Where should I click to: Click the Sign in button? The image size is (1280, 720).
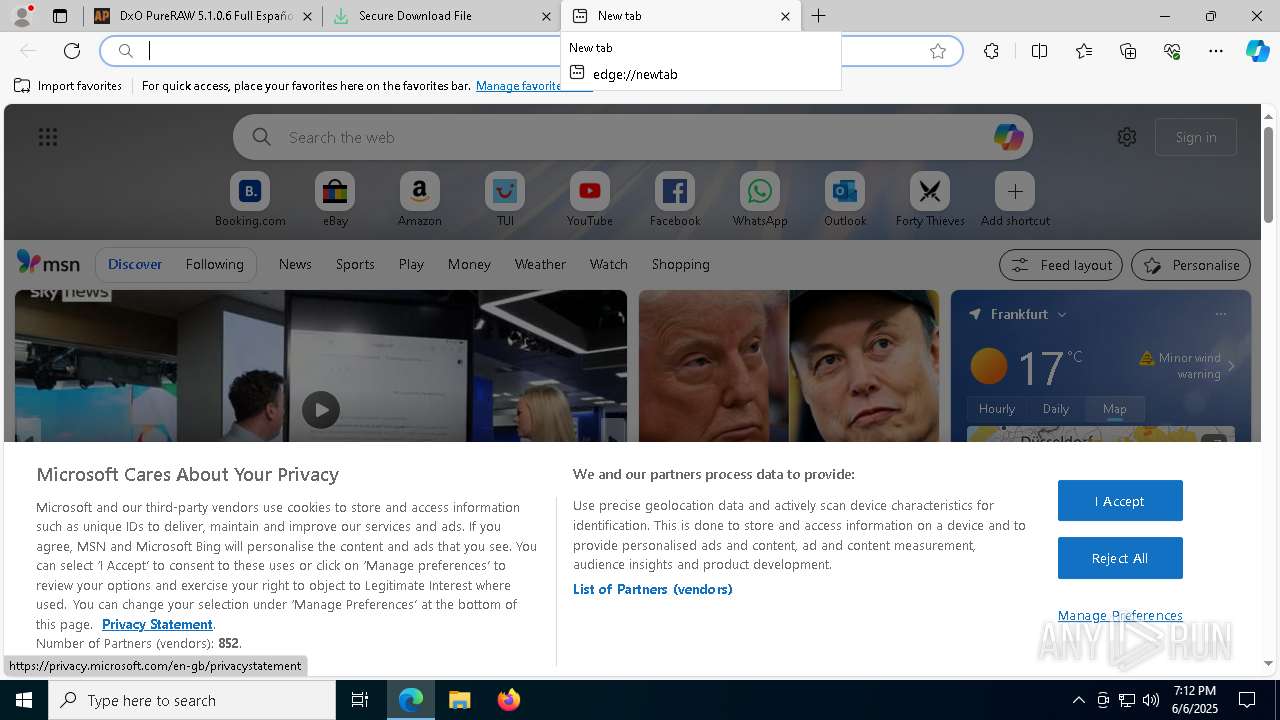pos(1196,137)
